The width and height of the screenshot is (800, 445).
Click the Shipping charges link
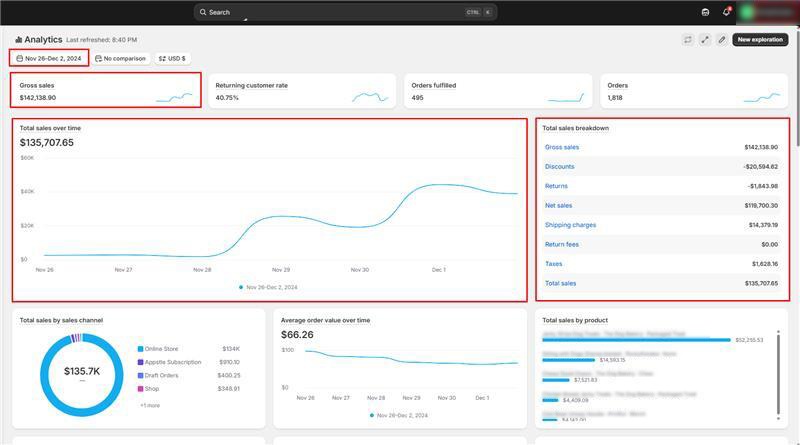[570, 225]
